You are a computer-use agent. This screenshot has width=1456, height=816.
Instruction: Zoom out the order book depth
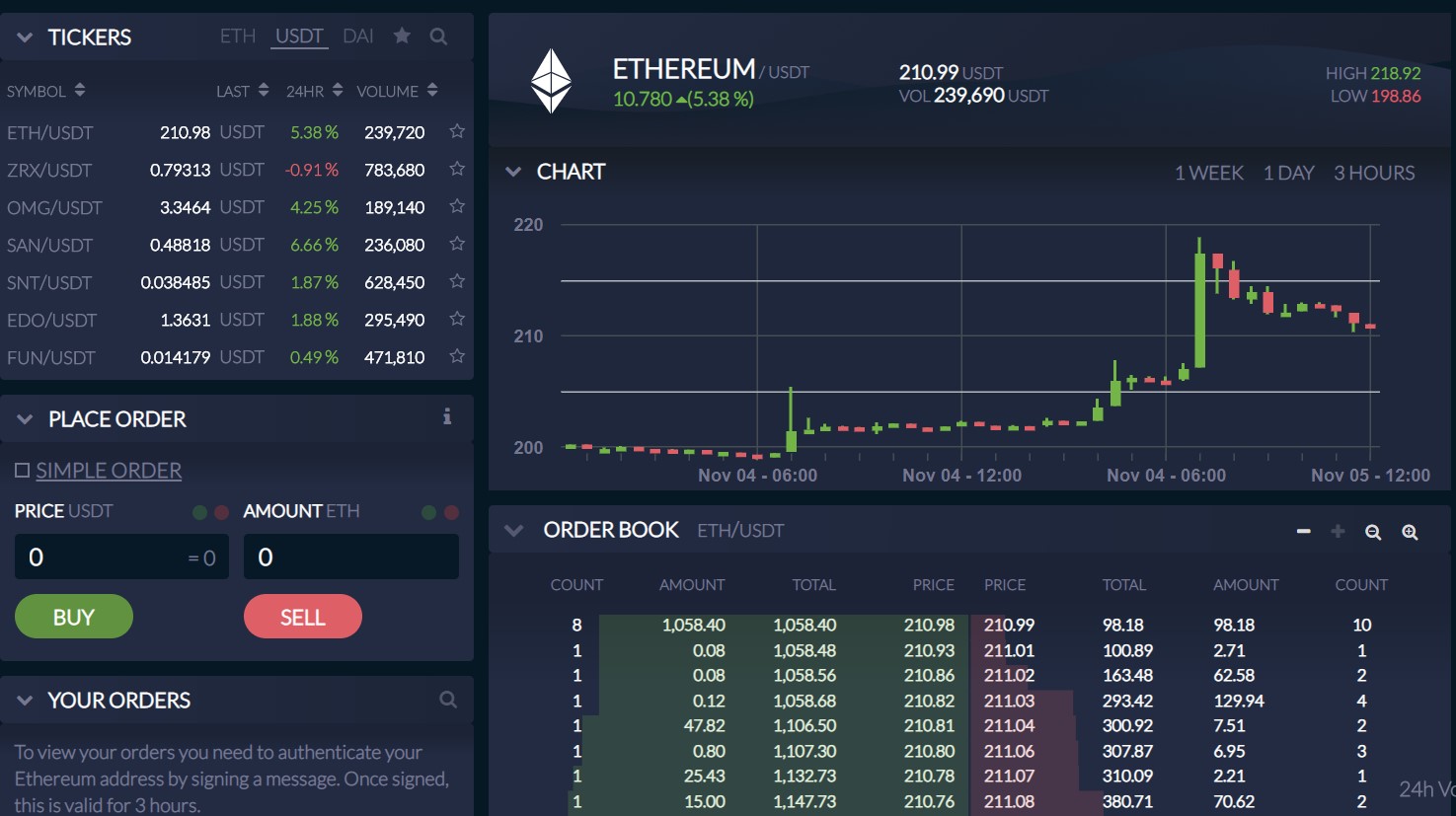click(x=1373, y=532)
